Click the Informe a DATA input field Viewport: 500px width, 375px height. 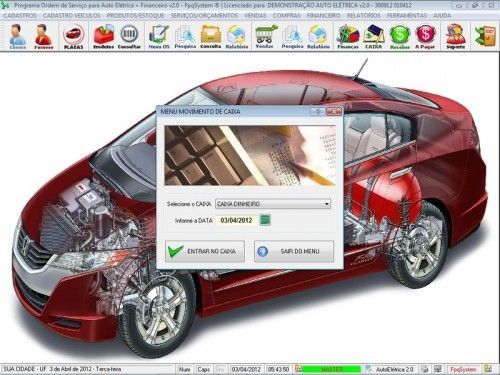click(236, 220)
